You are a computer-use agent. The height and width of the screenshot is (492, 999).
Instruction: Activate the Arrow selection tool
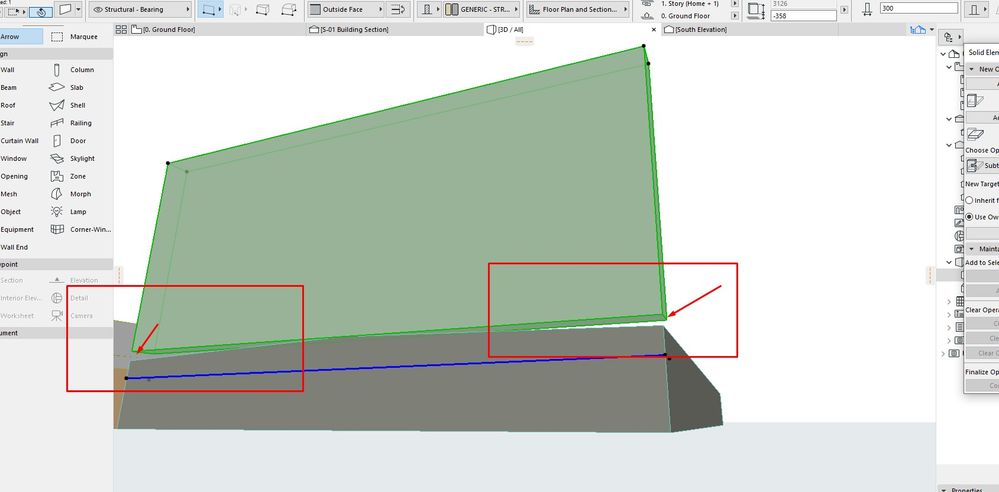click(22, 36)
